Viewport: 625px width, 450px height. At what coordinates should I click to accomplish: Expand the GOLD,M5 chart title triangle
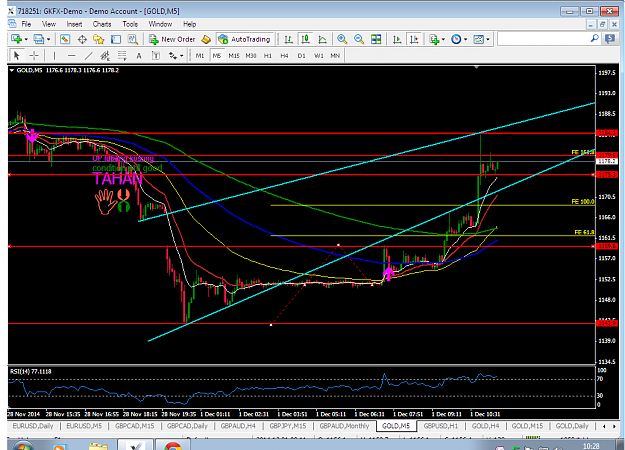tap(12, 70)
